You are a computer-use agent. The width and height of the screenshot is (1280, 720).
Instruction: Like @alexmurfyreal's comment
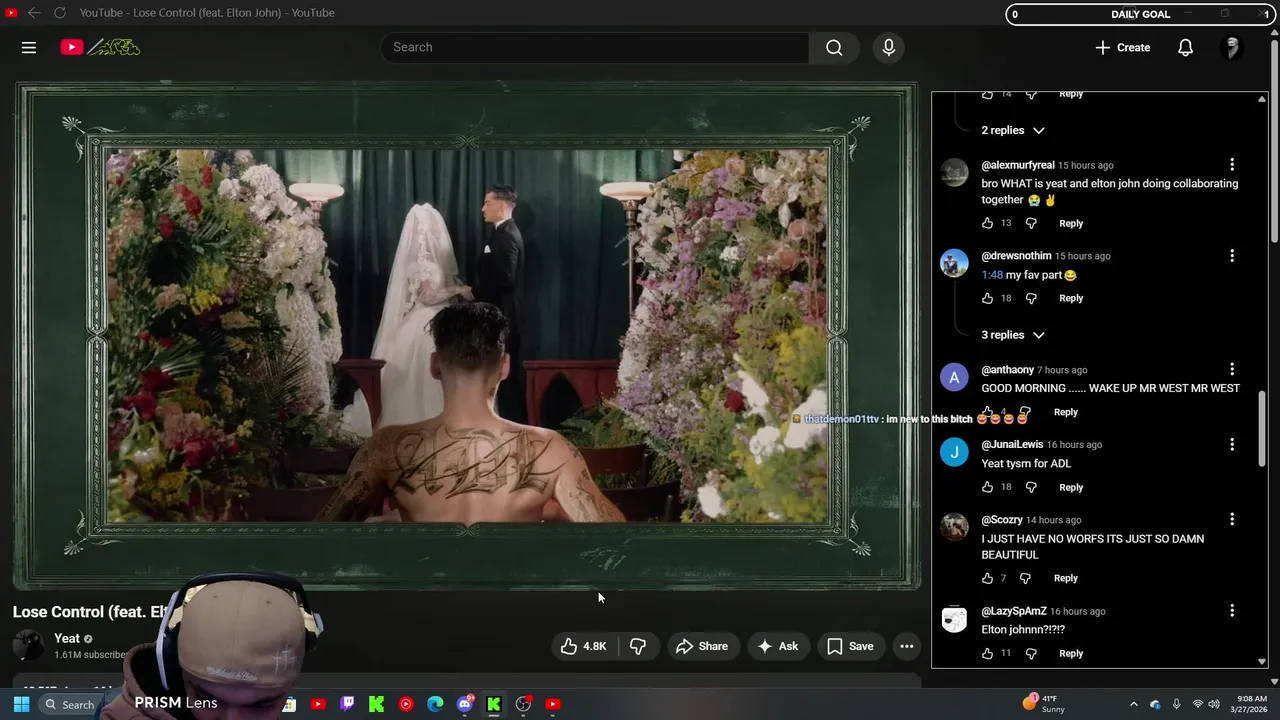tap(987, 223)
